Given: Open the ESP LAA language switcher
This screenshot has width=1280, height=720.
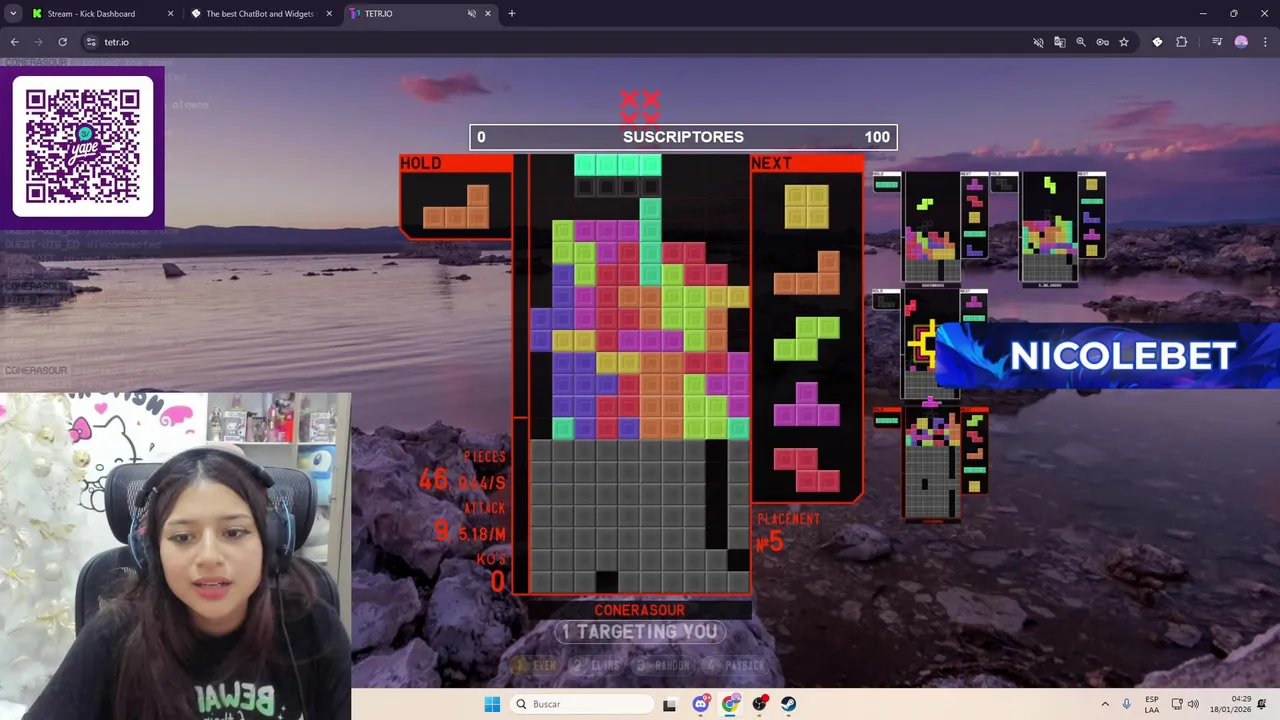Looking at the screenshot, I should 1152,704.
